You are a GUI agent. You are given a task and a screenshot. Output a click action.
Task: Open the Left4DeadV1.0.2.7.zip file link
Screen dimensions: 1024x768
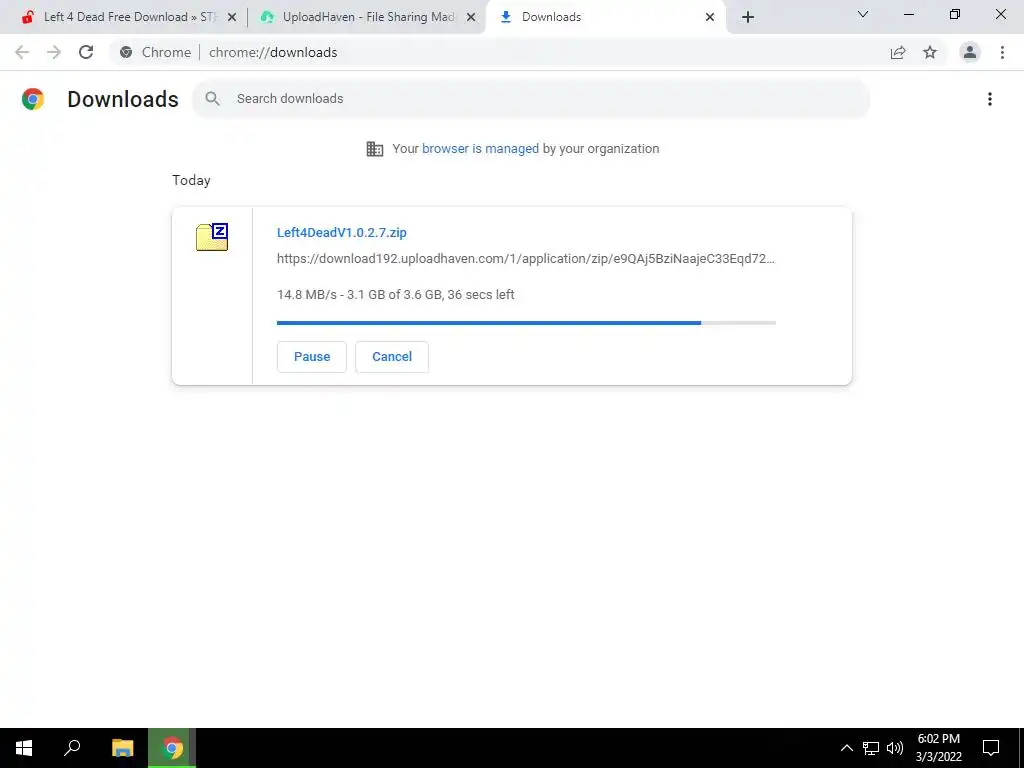pyautogui.click(x=342, y=232)
